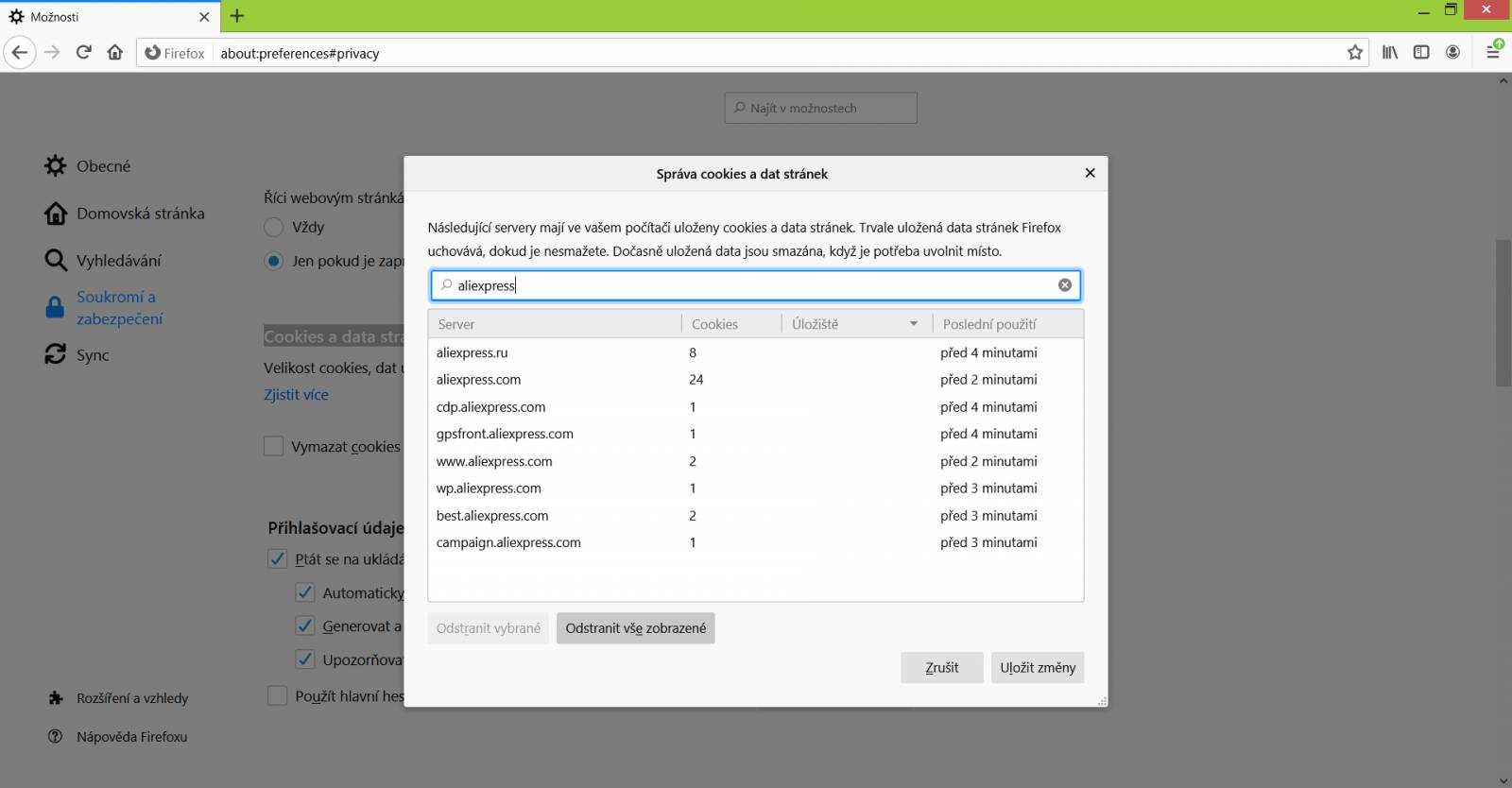Image resolution: width=1512 pixels, height=788 pixels.
Task: Click the Nápověda Firefoxu question icon
Action: pos(56,736)
